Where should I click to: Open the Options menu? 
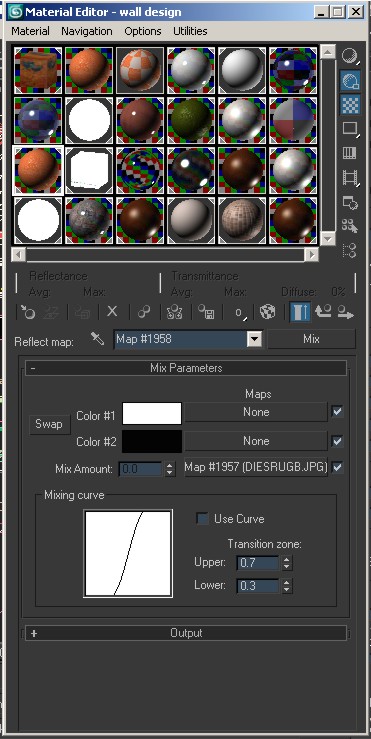point(143,31)
